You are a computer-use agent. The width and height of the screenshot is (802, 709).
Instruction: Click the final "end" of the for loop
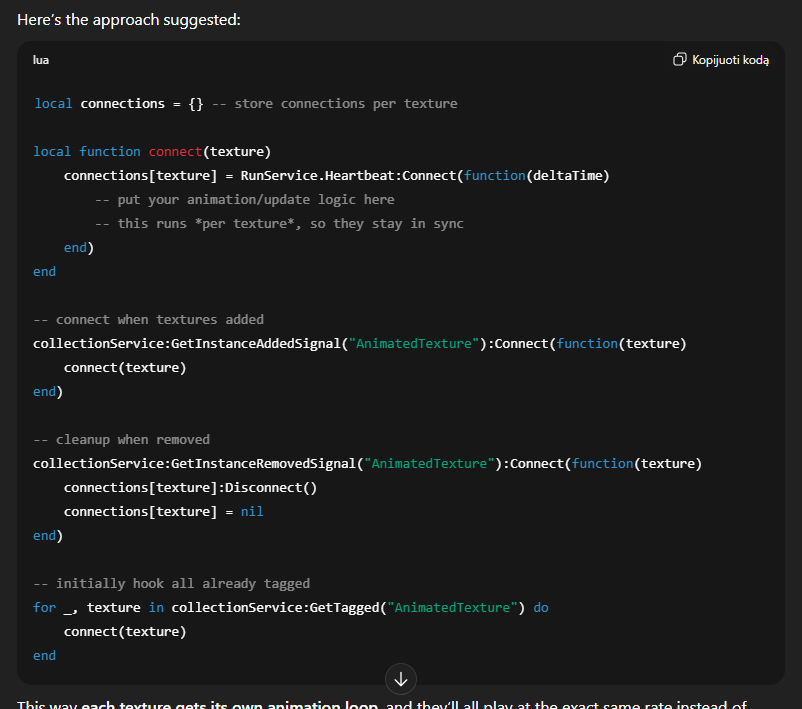[44, 655]
